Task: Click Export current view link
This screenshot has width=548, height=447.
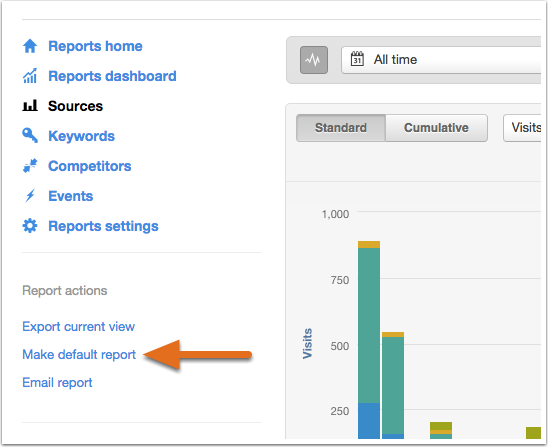Action: point(78,326)
